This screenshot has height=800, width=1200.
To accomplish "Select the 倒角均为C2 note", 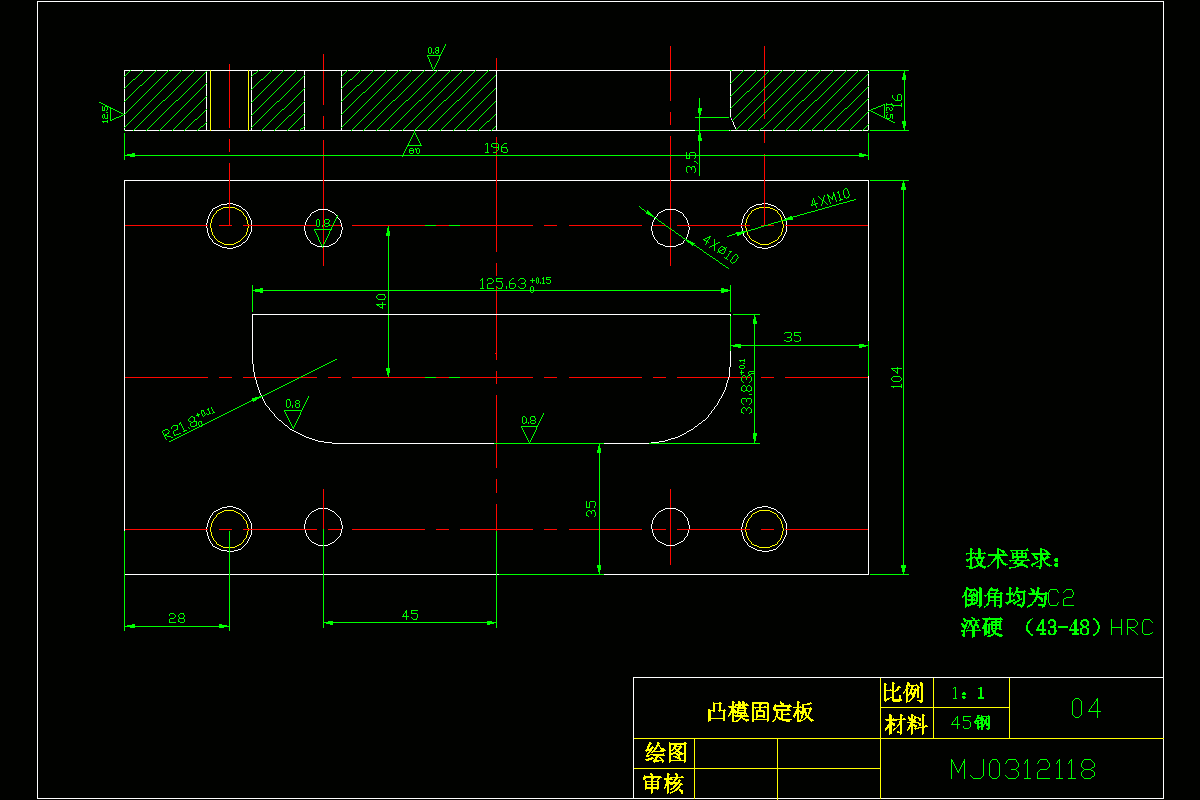I will [x=1018, y=598].
